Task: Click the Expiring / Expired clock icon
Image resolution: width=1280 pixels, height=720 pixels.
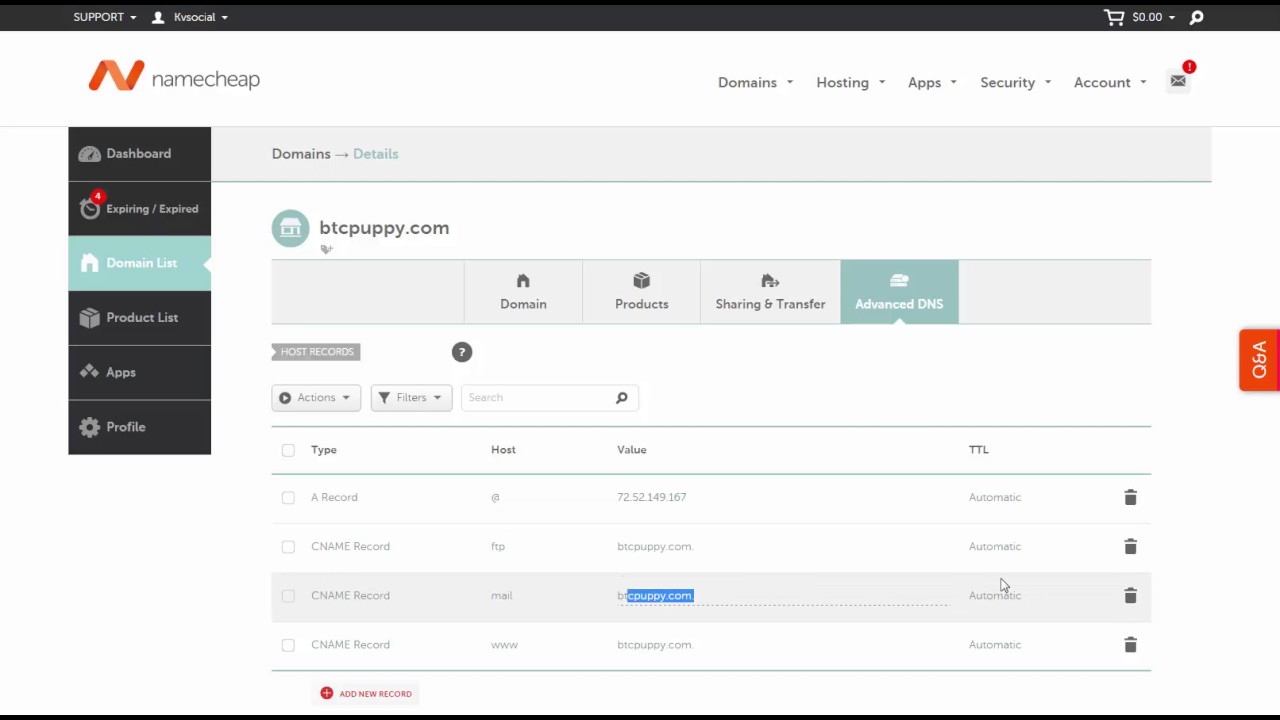Action: tap(90, 208)
